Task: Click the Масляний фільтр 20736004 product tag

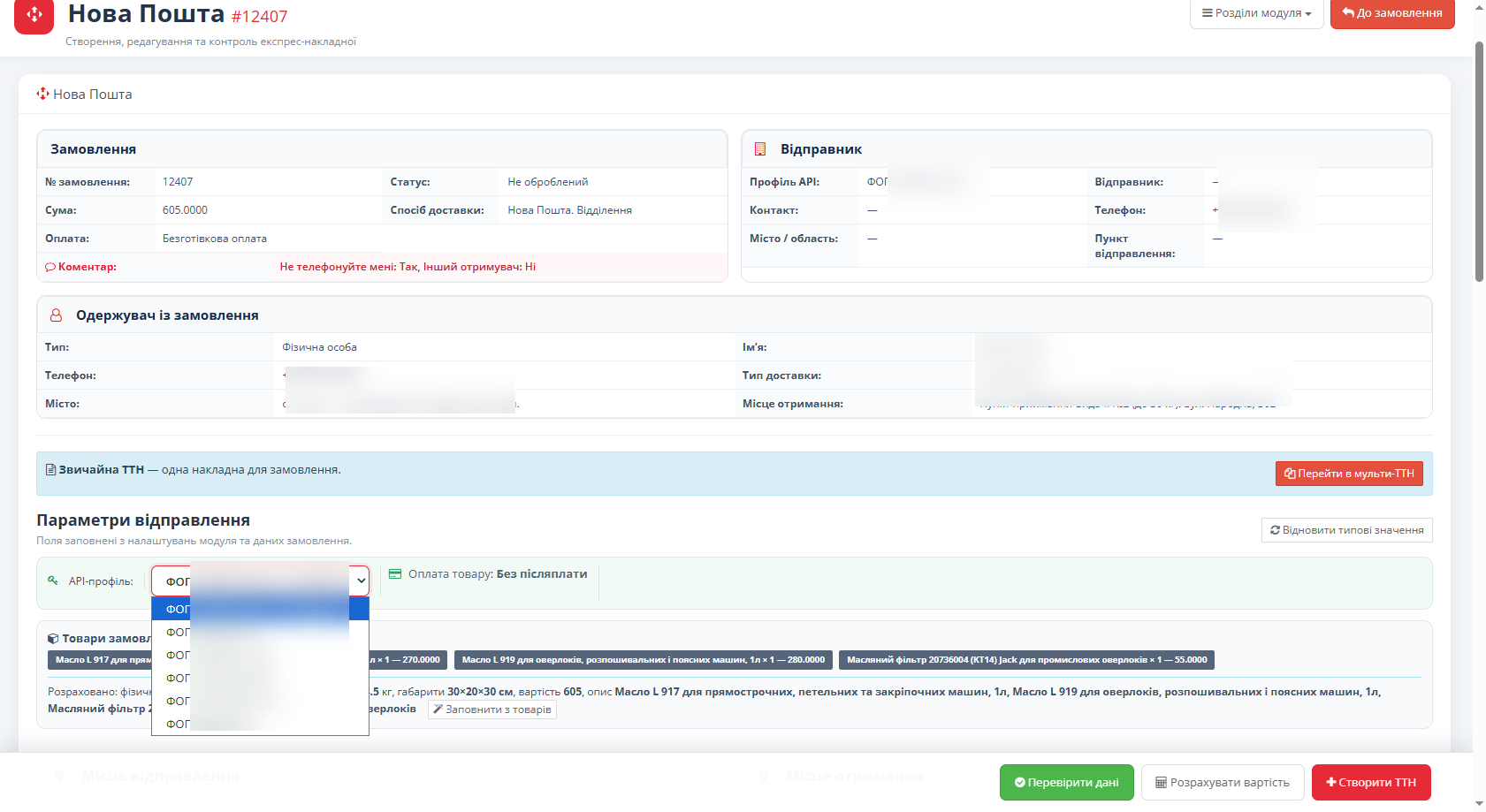Action: point(1027,660)
